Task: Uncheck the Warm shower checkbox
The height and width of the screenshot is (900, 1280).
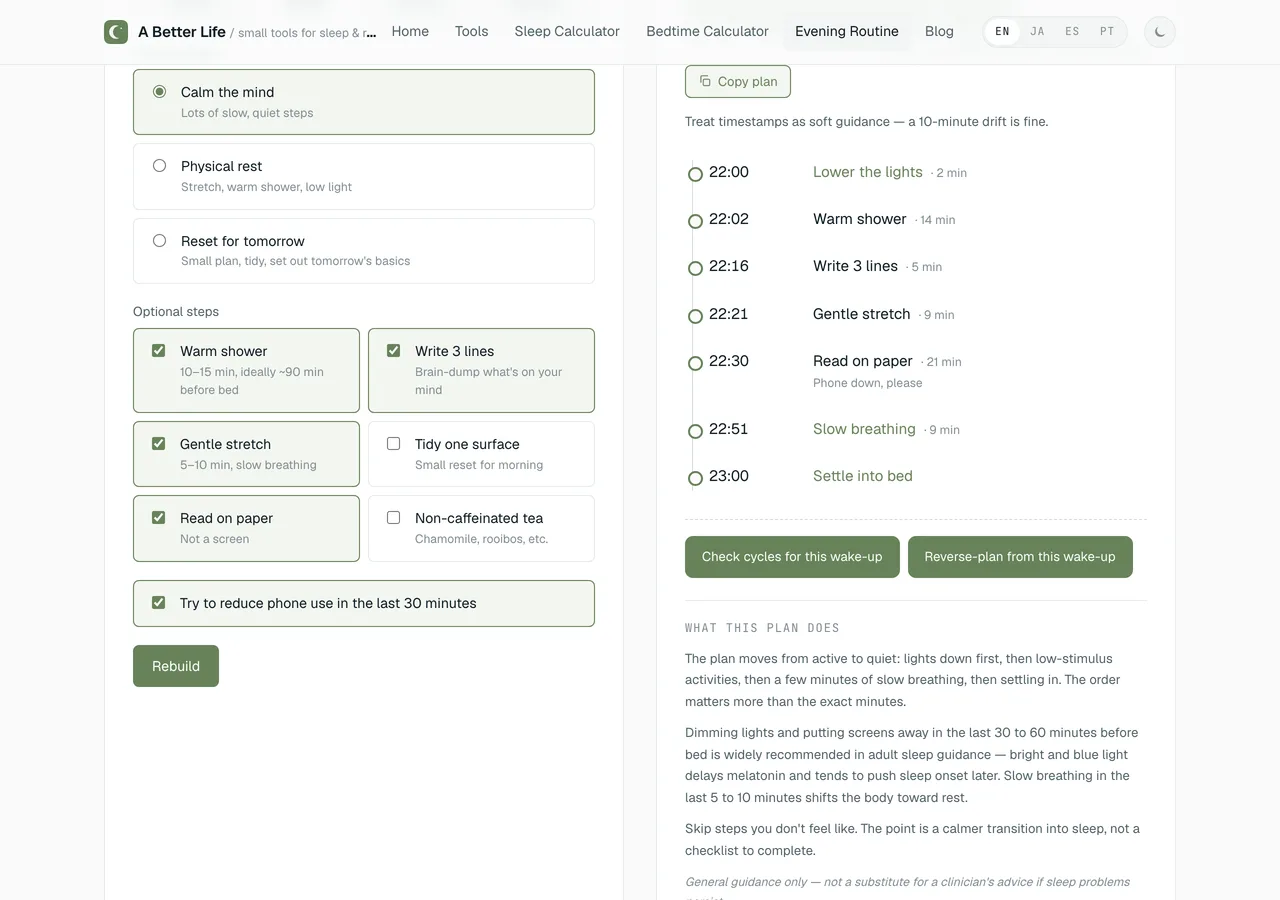Action: pyautogui.click(x=158, y=351)
